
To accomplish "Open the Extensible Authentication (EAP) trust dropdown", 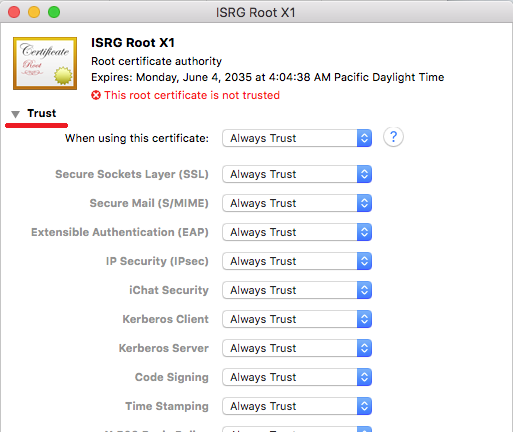I will pyautogui.click(x=297, y=232).
